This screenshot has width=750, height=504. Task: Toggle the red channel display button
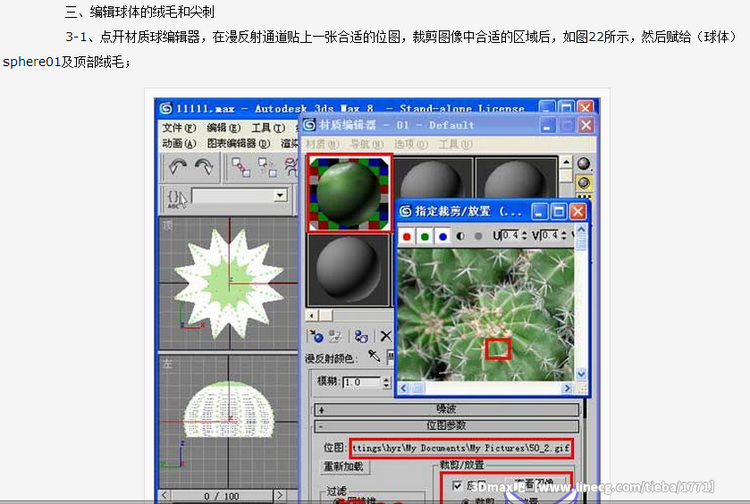(407, 236)
